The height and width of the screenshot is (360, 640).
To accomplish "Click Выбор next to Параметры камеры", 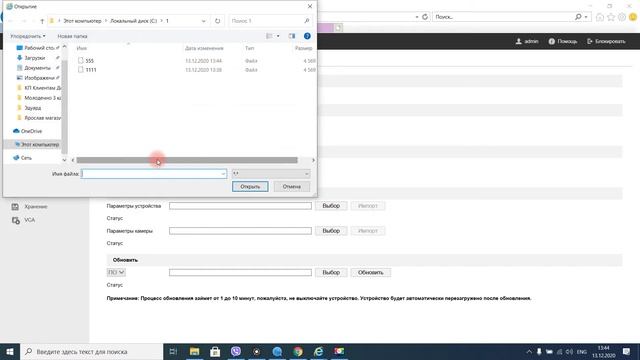I will (331, 231).
